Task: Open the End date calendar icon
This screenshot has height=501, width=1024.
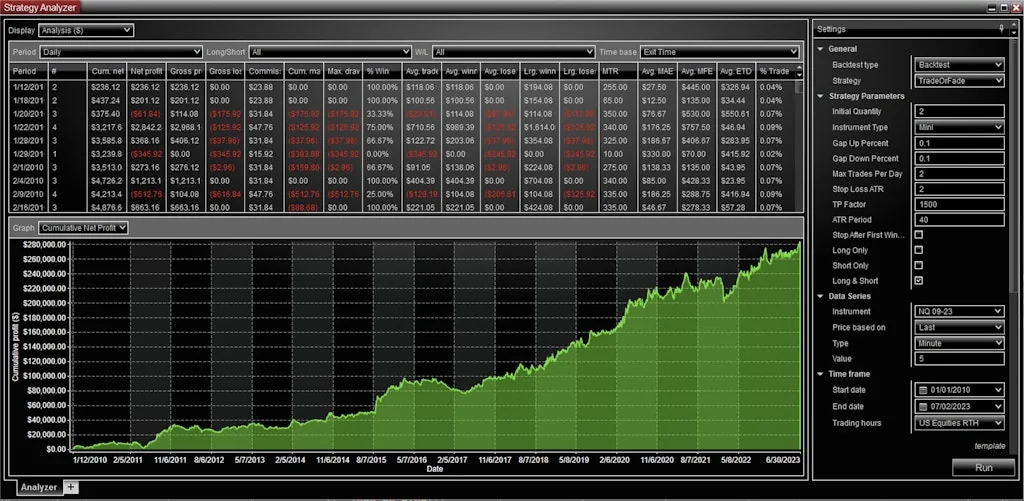Action: click(923, 406)
